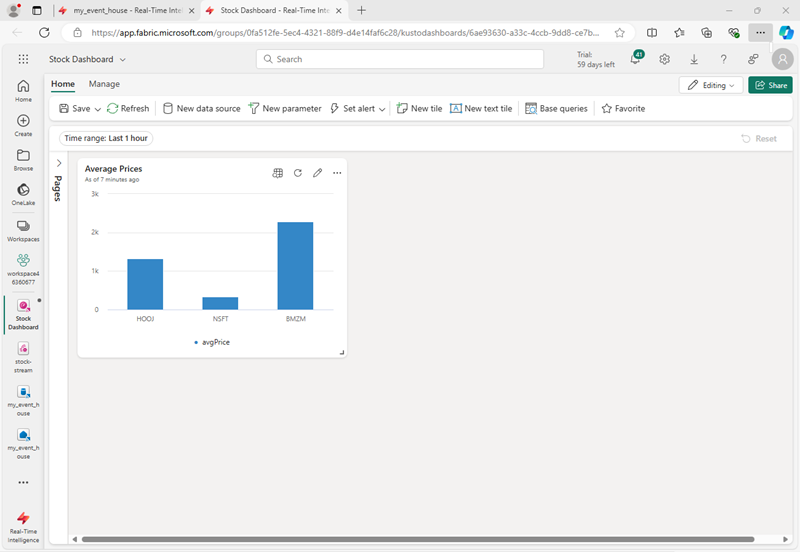Screen dimensions: 800x552
Task: Edit the Average Prices tile pencil
Action: pyautogui.click(x=317, y=173)
